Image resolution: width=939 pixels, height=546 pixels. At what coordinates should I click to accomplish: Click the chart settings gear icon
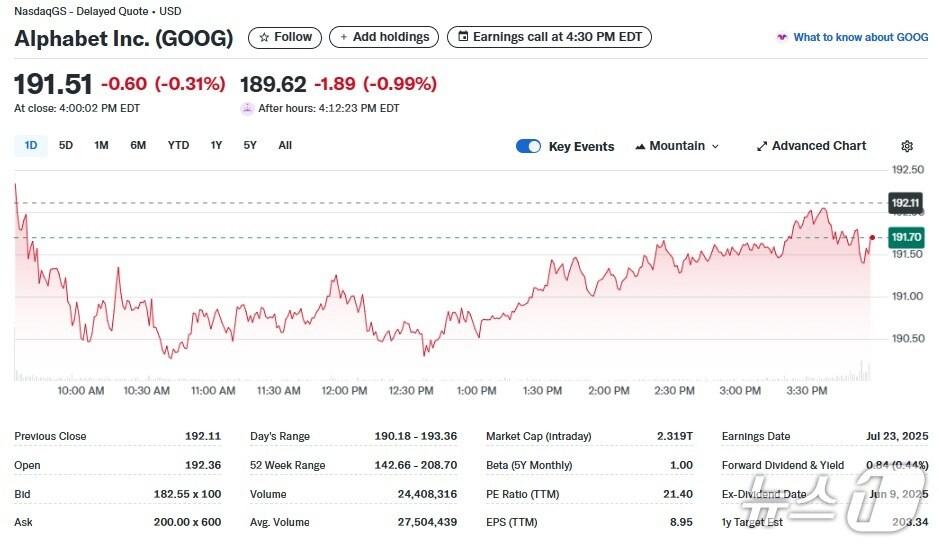pyautogui.click(x=907, y=146)
